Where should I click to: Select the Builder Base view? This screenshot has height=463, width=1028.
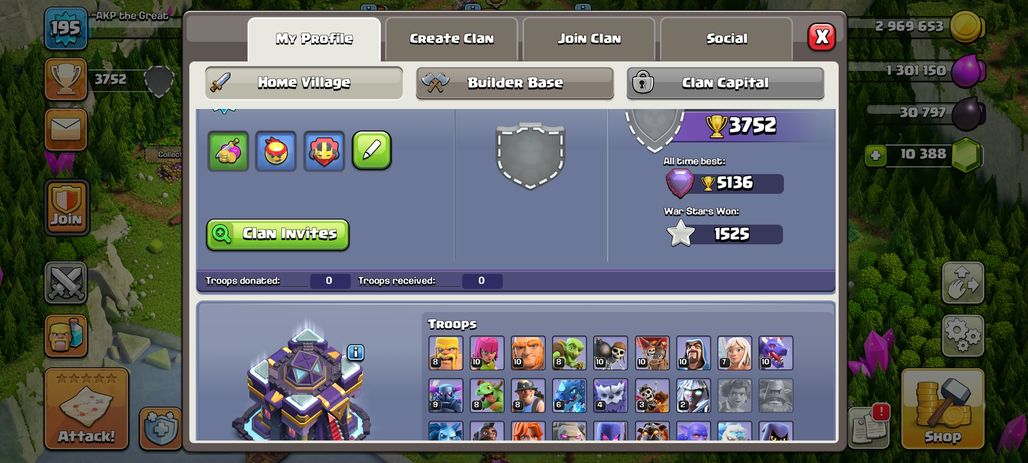[515, 83]
